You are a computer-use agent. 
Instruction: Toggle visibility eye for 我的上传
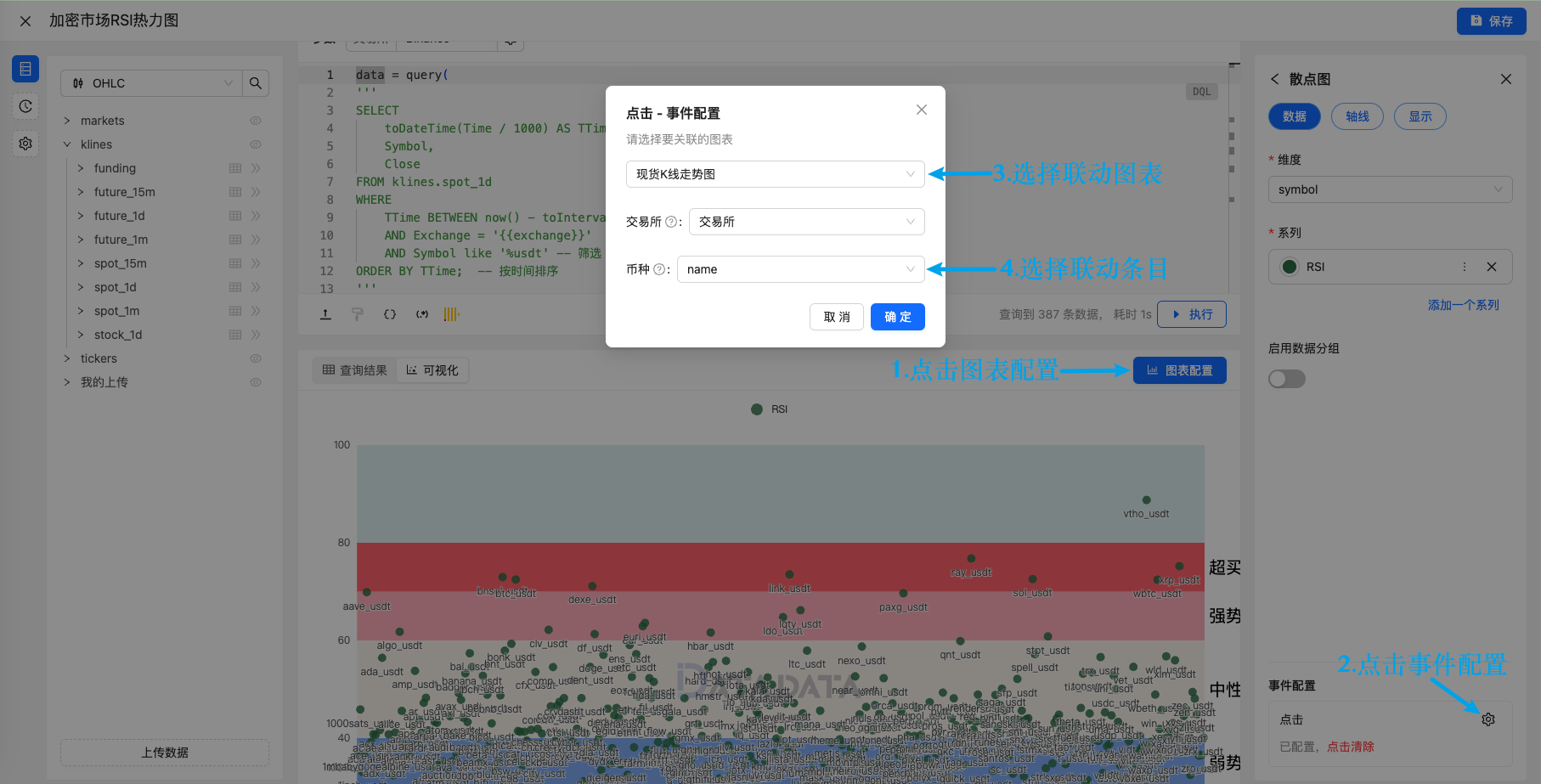point(256,382)
